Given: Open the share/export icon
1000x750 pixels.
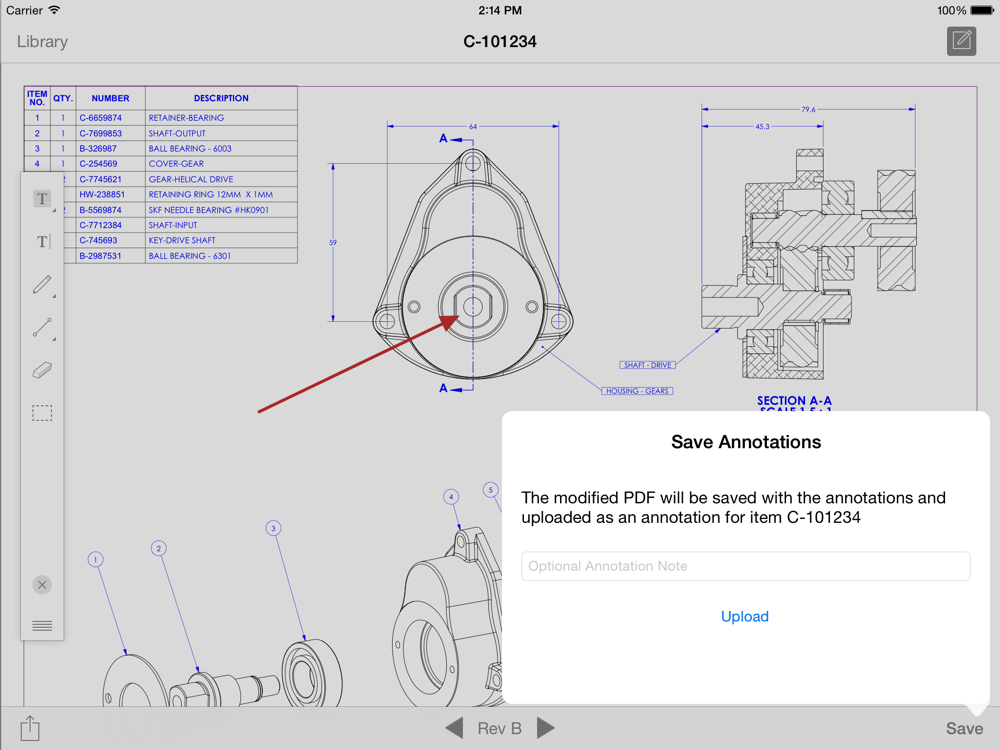Looking at the screenshot, I should pos(30,728).
